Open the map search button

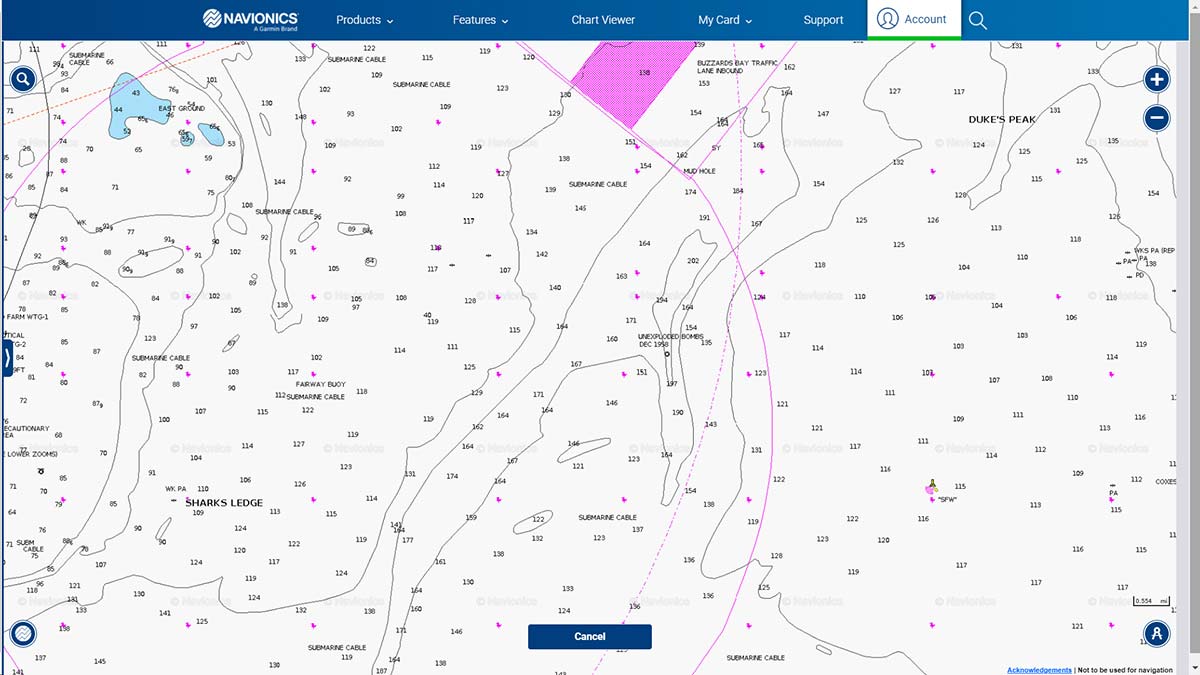(x=23, y=80)
